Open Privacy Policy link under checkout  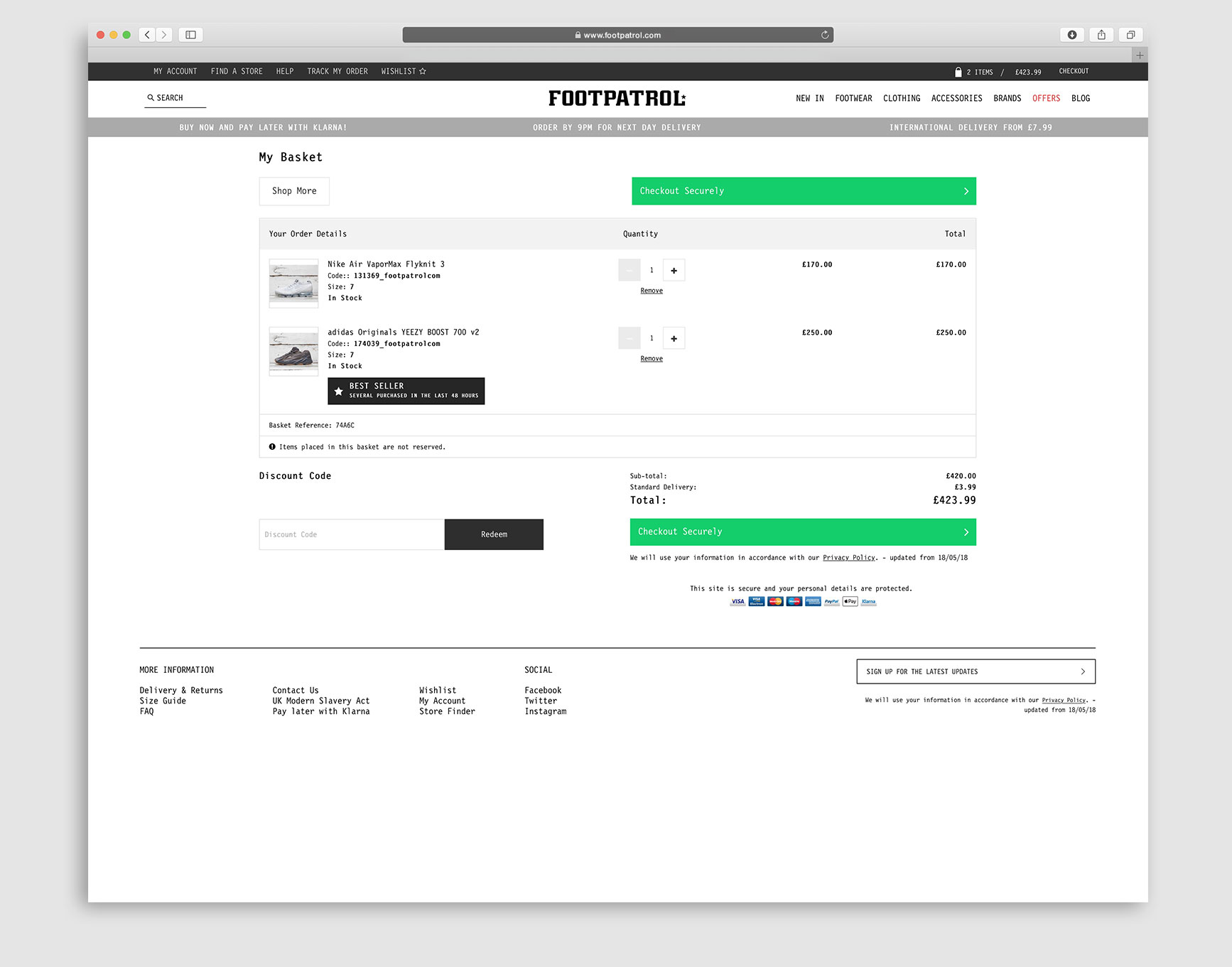849,558
